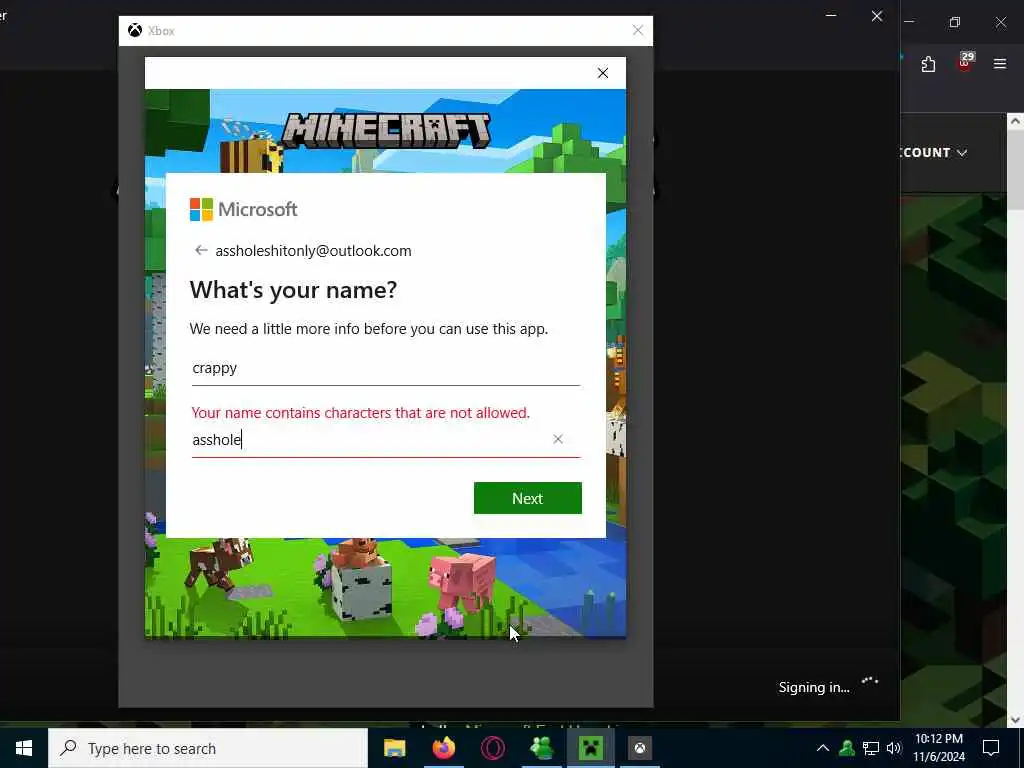Click the Microsoft logo in sign-in dialog
The height and width of the screenshot is (768, 1024).
243,210
